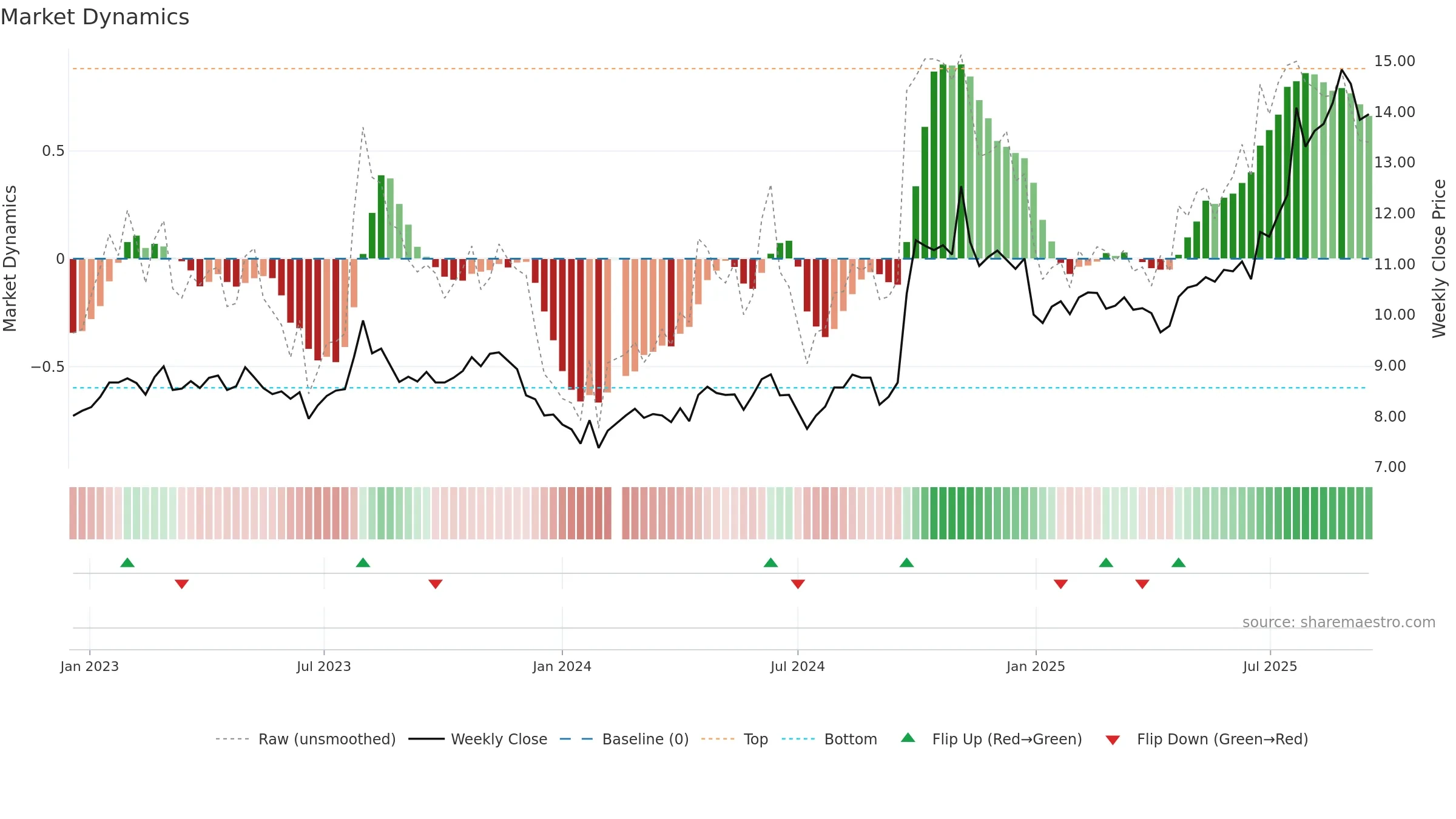The width and height of the screenshot is (1456, 819).
Task: Click the 14.00 price axis label
Action: pos(1395,112)
